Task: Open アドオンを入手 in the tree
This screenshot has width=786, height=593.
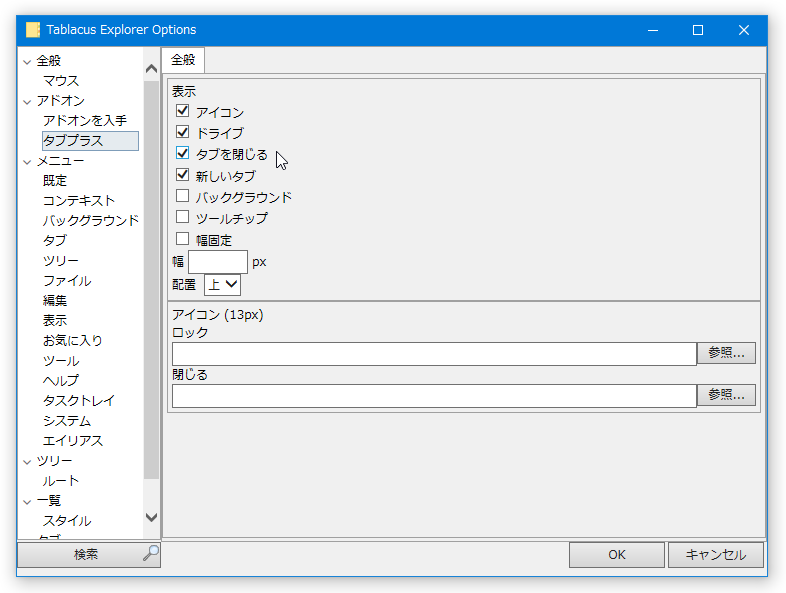Action: click(x=85, y=121)
